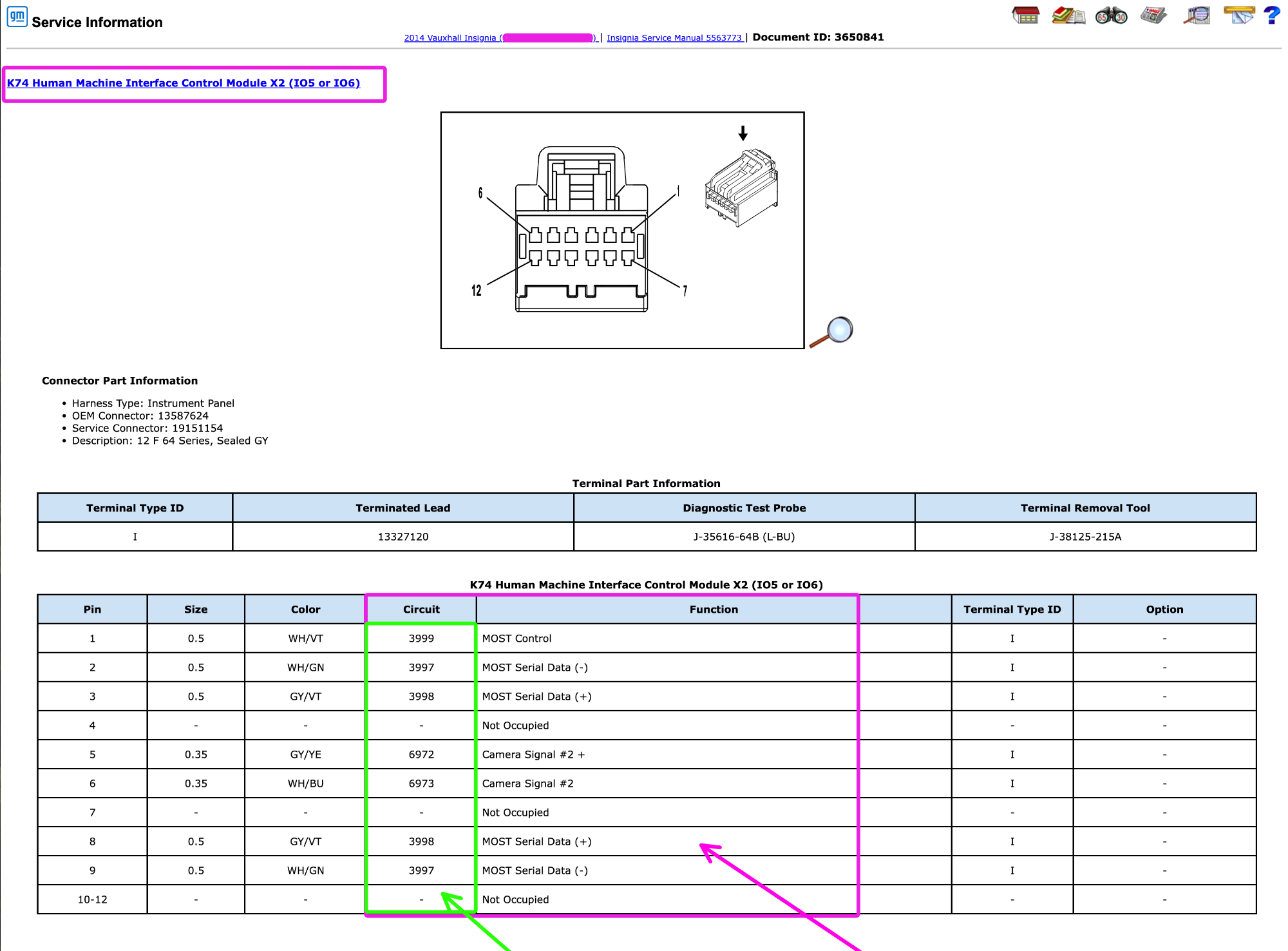Viewport: 1288px width, 951px height.
Task: Click the K74 Human Machine Interface Control Module X2 link
Action: tap(184, 83)
